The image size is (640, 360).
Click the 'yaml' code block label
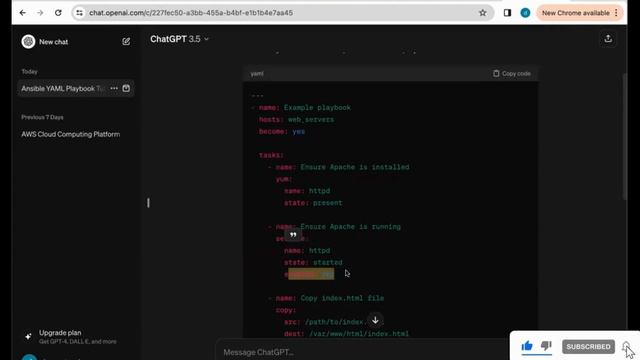pos(257,73)
